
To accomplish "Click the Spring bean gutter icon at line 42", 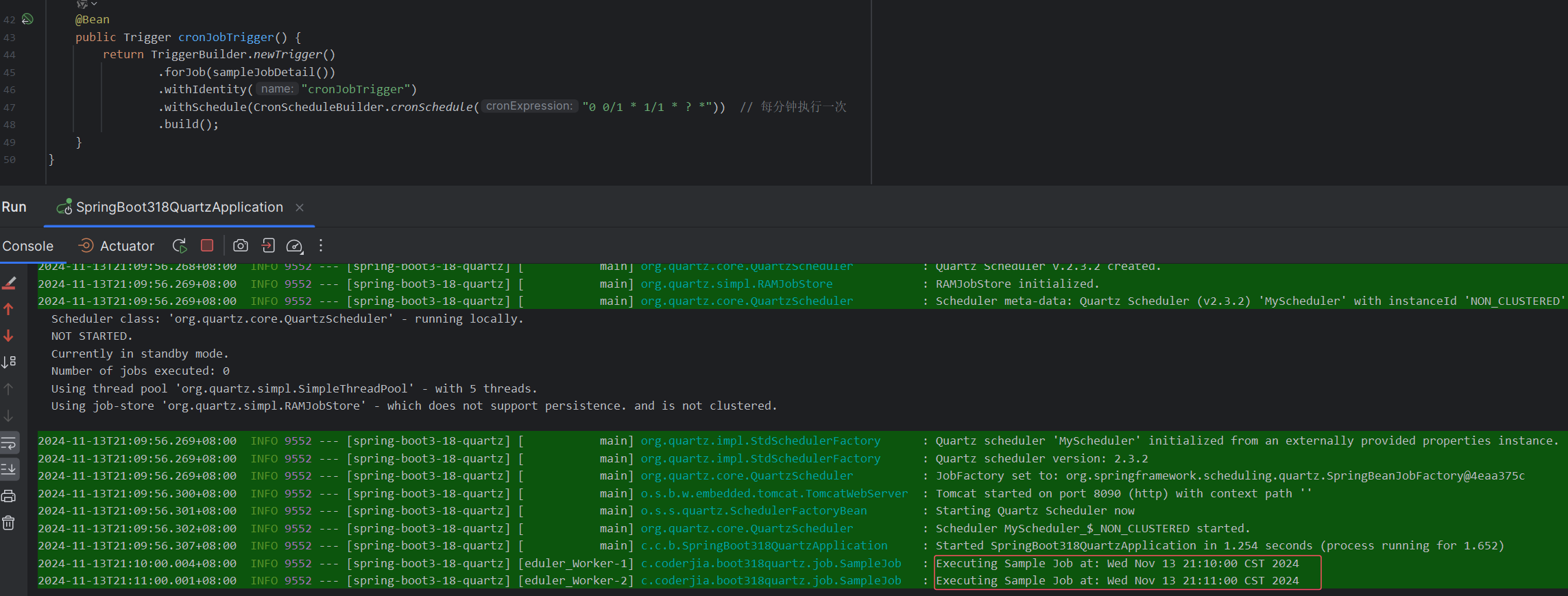I will tap(27, 19).
